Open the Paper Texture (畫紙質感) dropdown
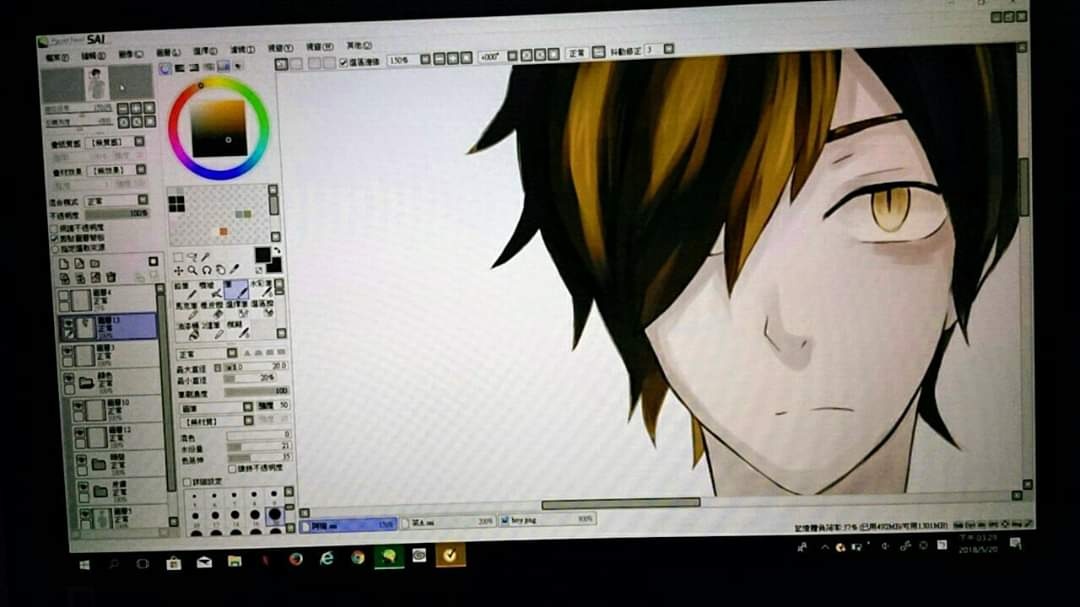Viewport: 1080px width, 607px height. pyautogui.click(x=139, y=141)
